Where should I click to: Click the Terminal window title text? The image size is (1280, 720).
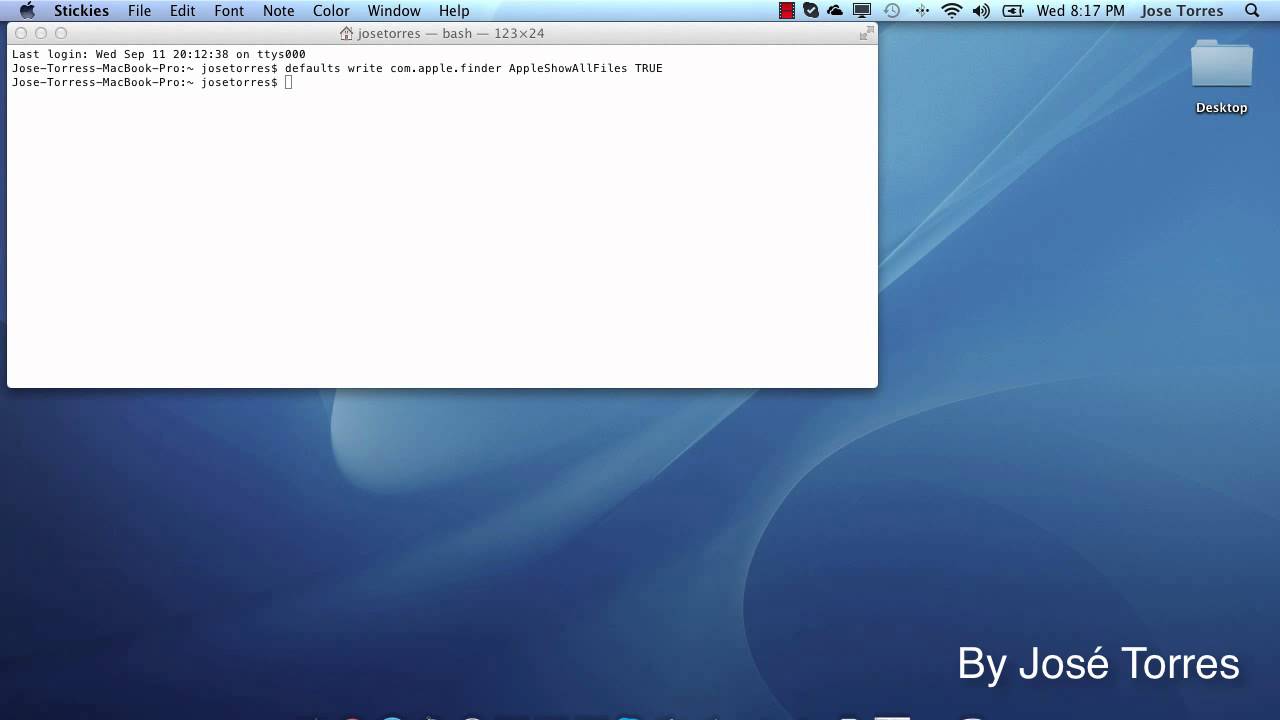[451, 33]
